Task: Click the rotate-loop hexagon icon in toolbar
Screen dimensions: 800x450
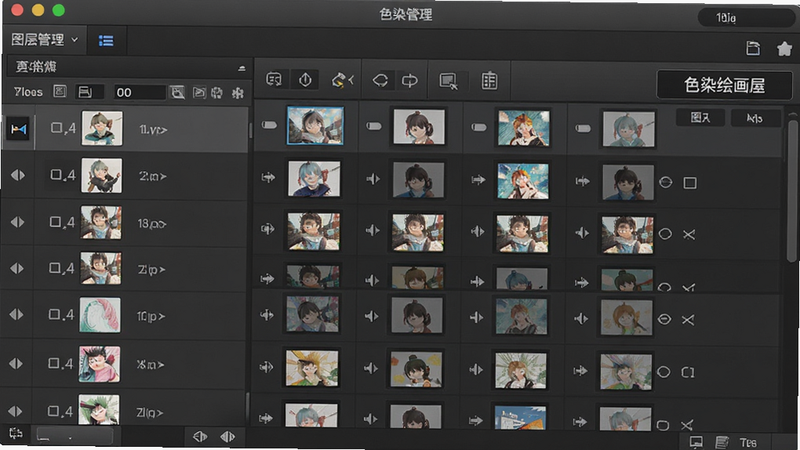Action: point(380,80)
